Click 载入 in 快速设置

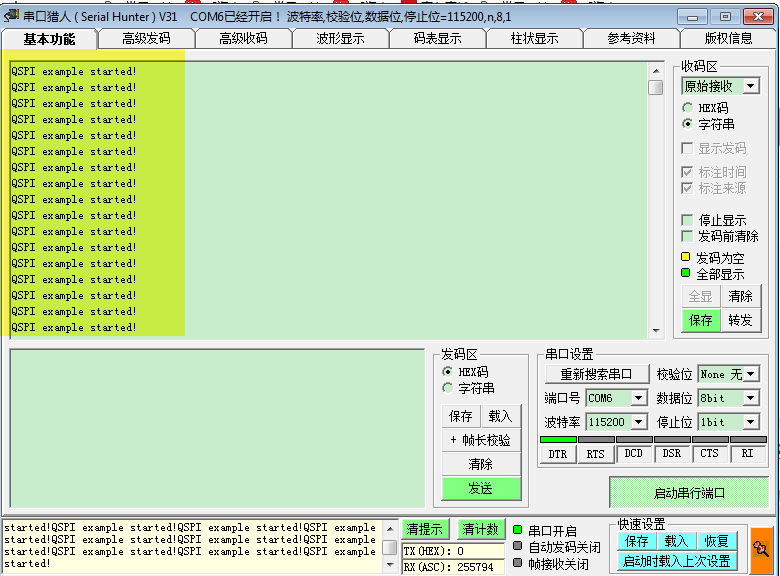[676, 541]
